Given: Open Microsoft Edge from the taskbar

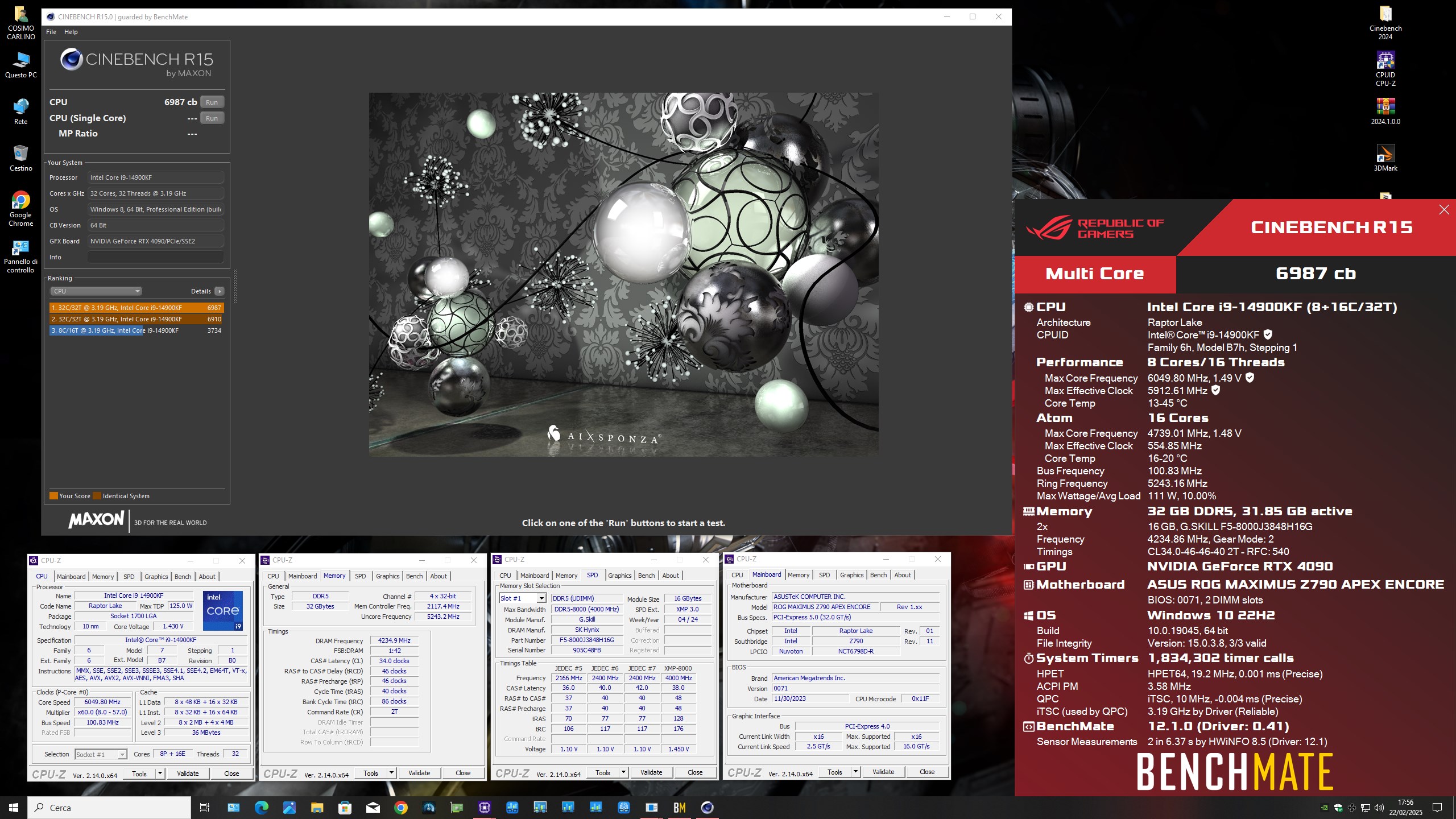Looking at the screenshot, I should pyautogui.click(x=261, y=808).
